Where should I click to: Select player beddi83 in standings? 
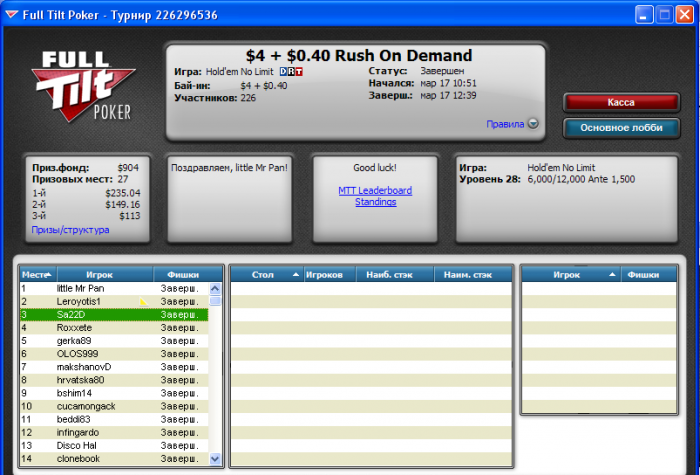[x=114, y=420]
